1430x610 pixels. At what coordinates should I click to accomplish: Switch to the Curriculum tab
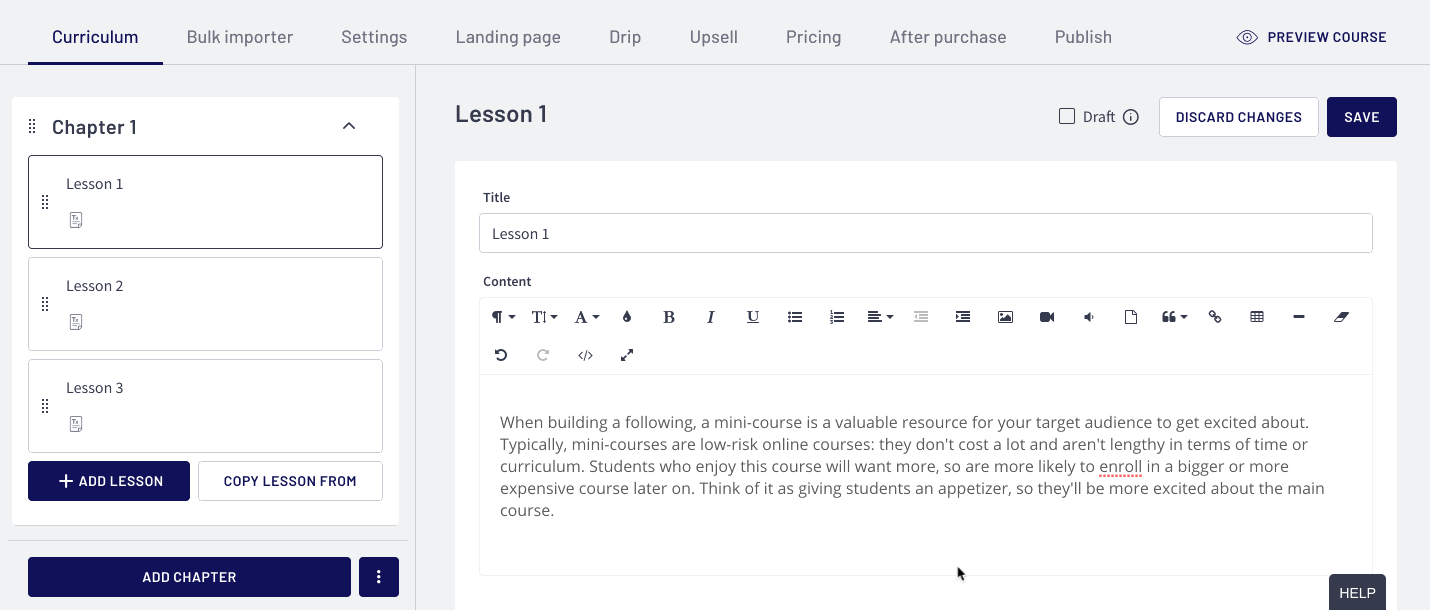pyautogui.click(x=95, y=37)
